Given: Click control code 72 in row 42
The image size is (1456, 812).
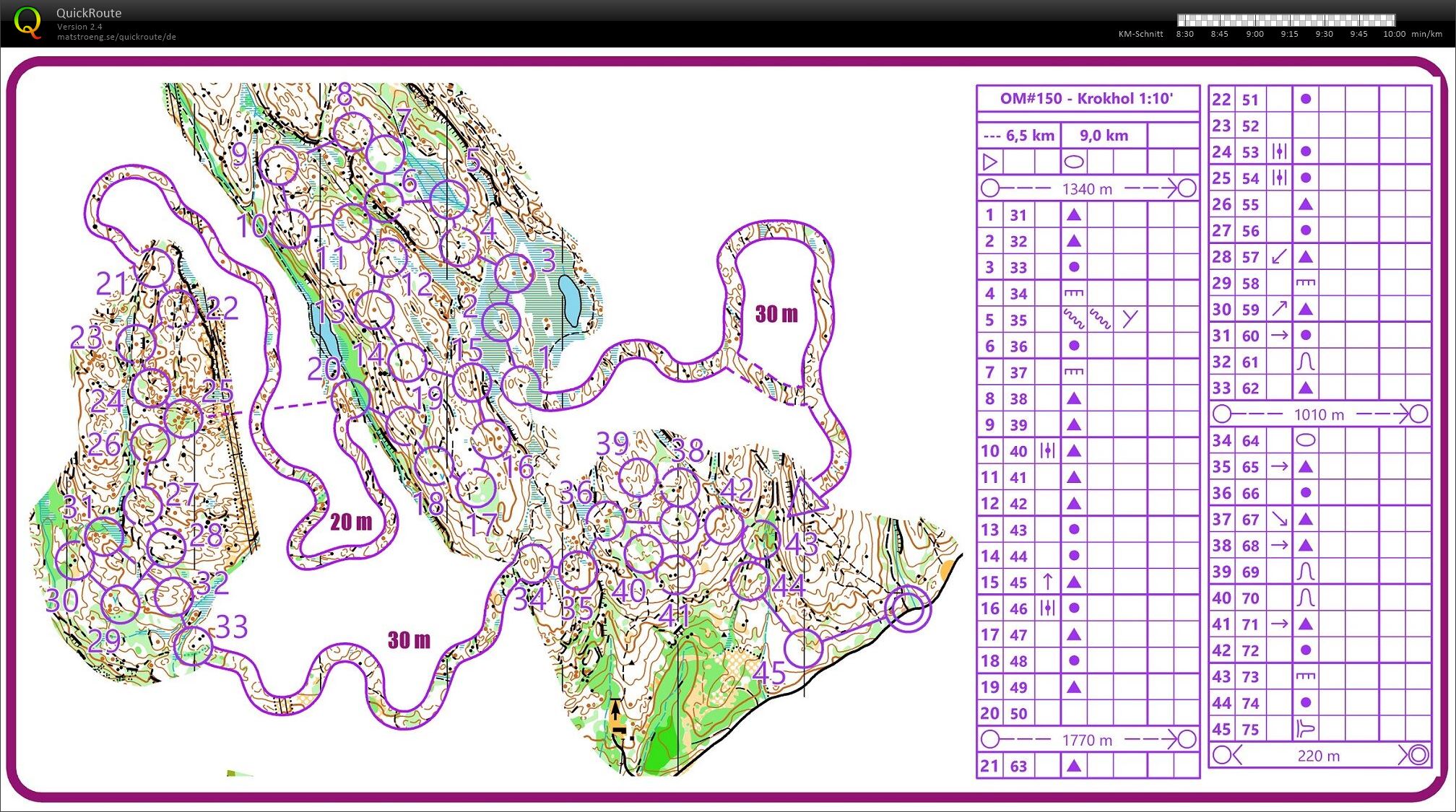Looking at the screenshot, I should pos(1251,651).
